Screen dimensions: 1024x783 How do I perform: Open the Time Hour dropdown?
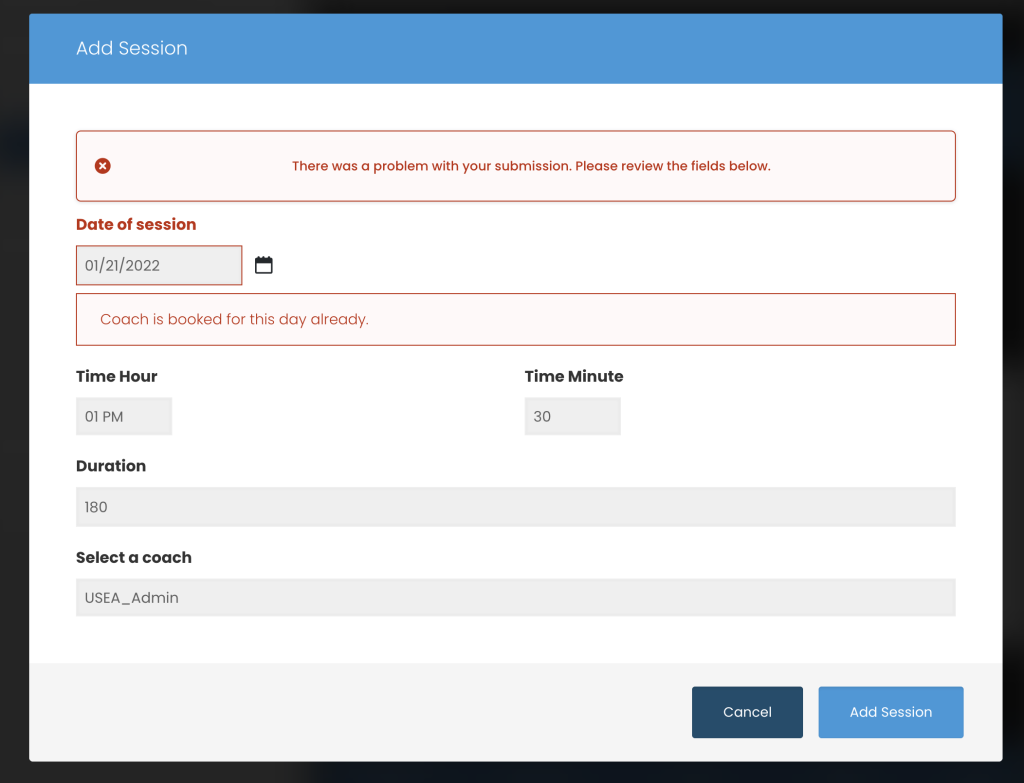click(124, 417)
